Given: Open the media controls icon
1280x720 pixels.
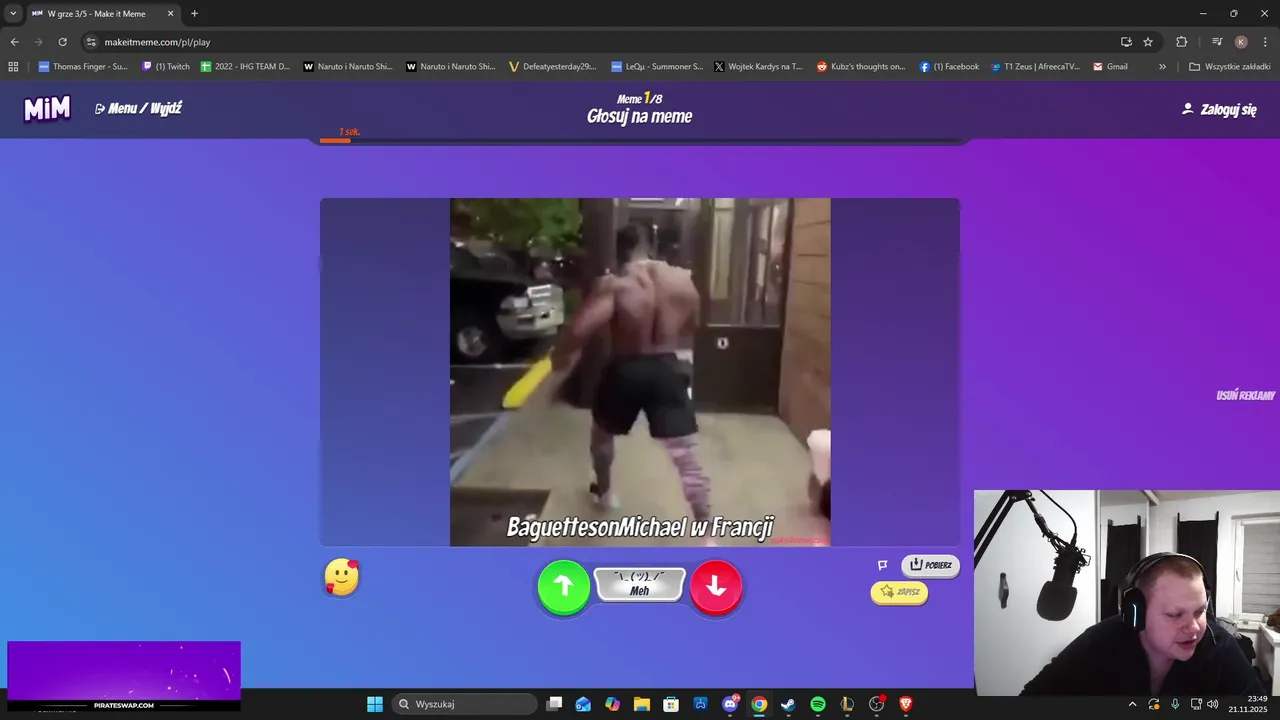Looking at the screenshot, I should [1217, 42].
